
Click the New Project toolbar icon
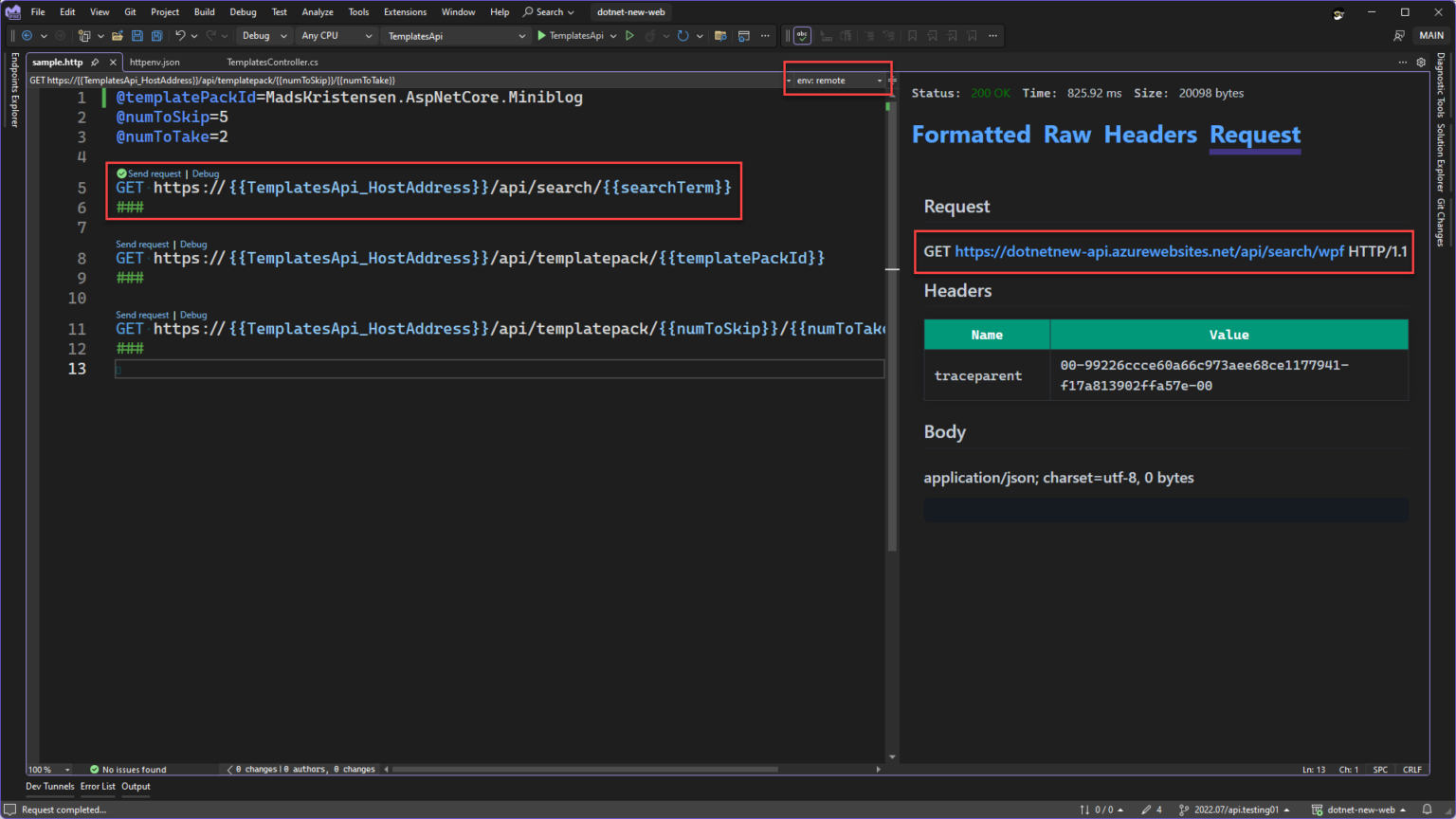tap(83, 35)
